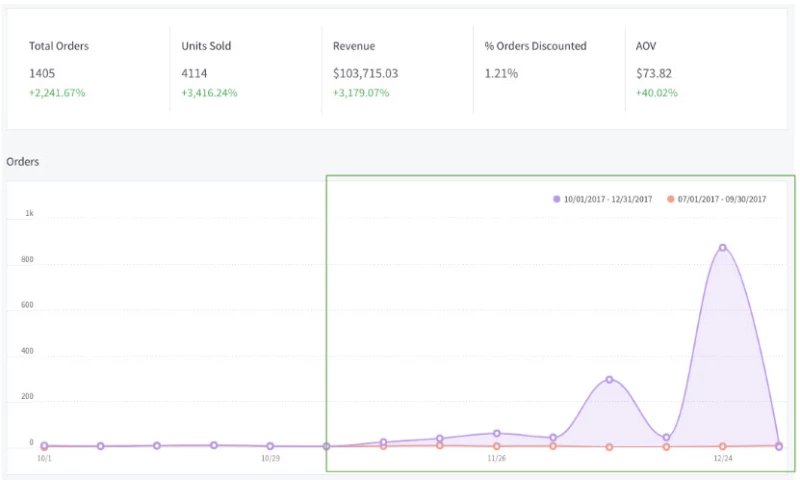
Task: Select the highest purple data point near 12/24
Action: coord(722,247)
